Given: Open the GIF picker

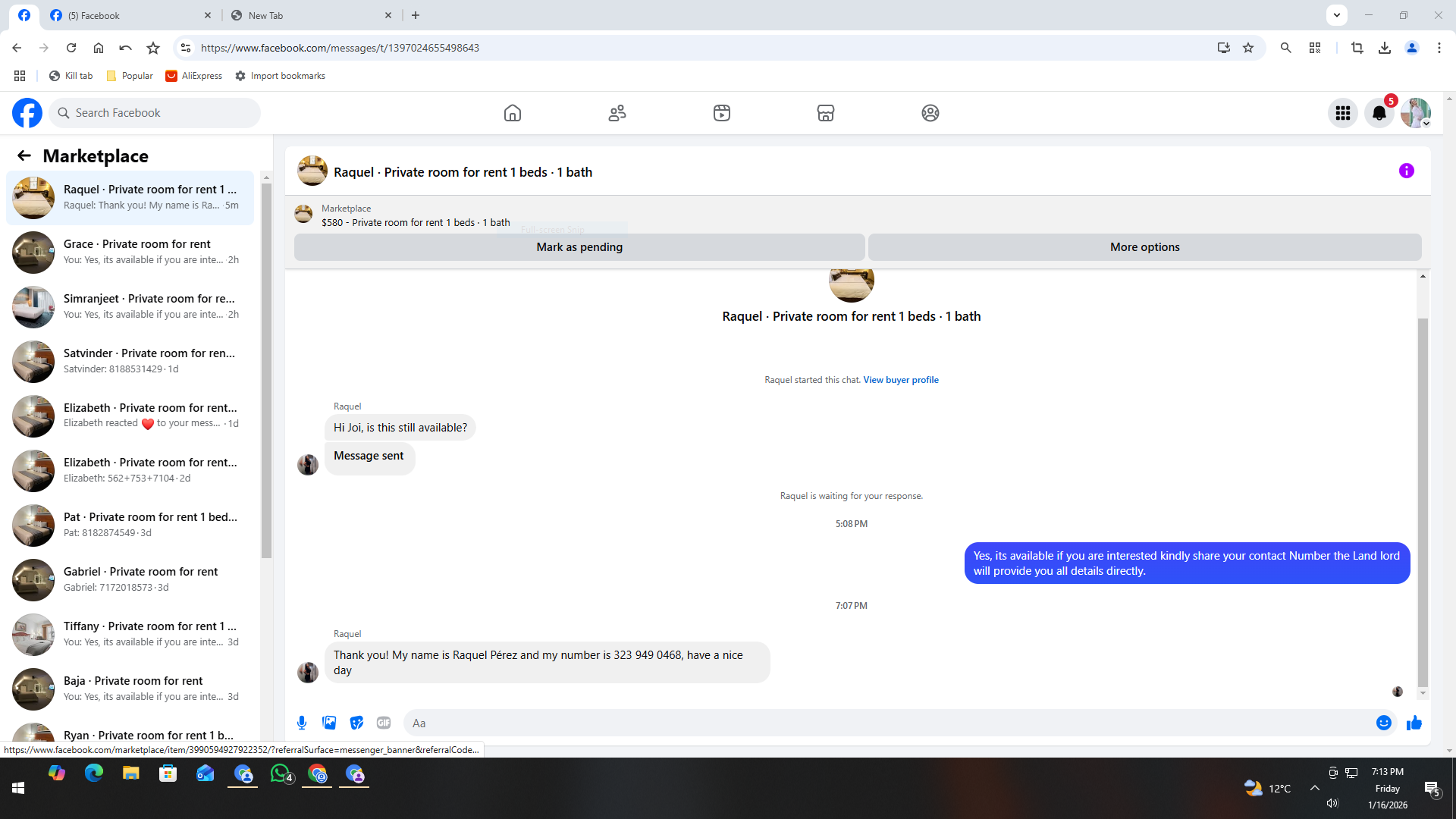Looking at the screenshot, I should (384, 723).
